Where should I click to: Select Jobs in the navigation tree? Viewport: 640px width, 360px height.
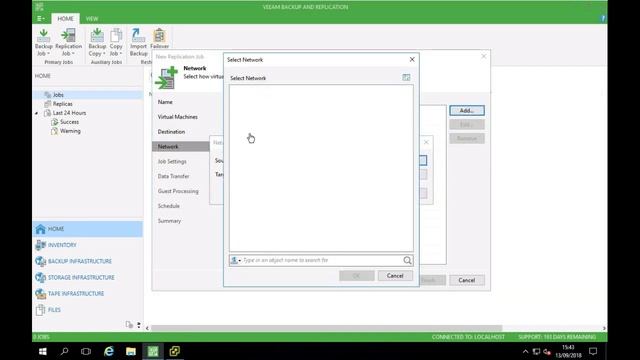(58, 95)
